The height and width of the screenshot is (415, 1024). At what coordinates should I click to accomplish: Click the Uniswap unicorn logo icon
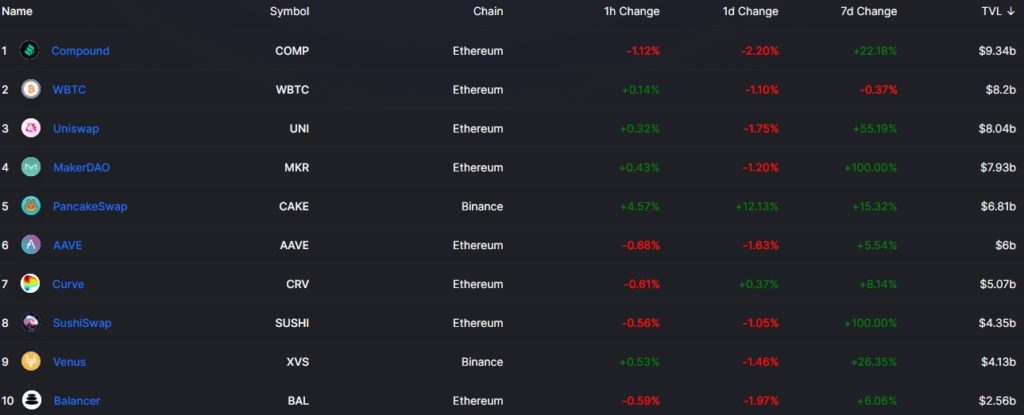point(30,128)
